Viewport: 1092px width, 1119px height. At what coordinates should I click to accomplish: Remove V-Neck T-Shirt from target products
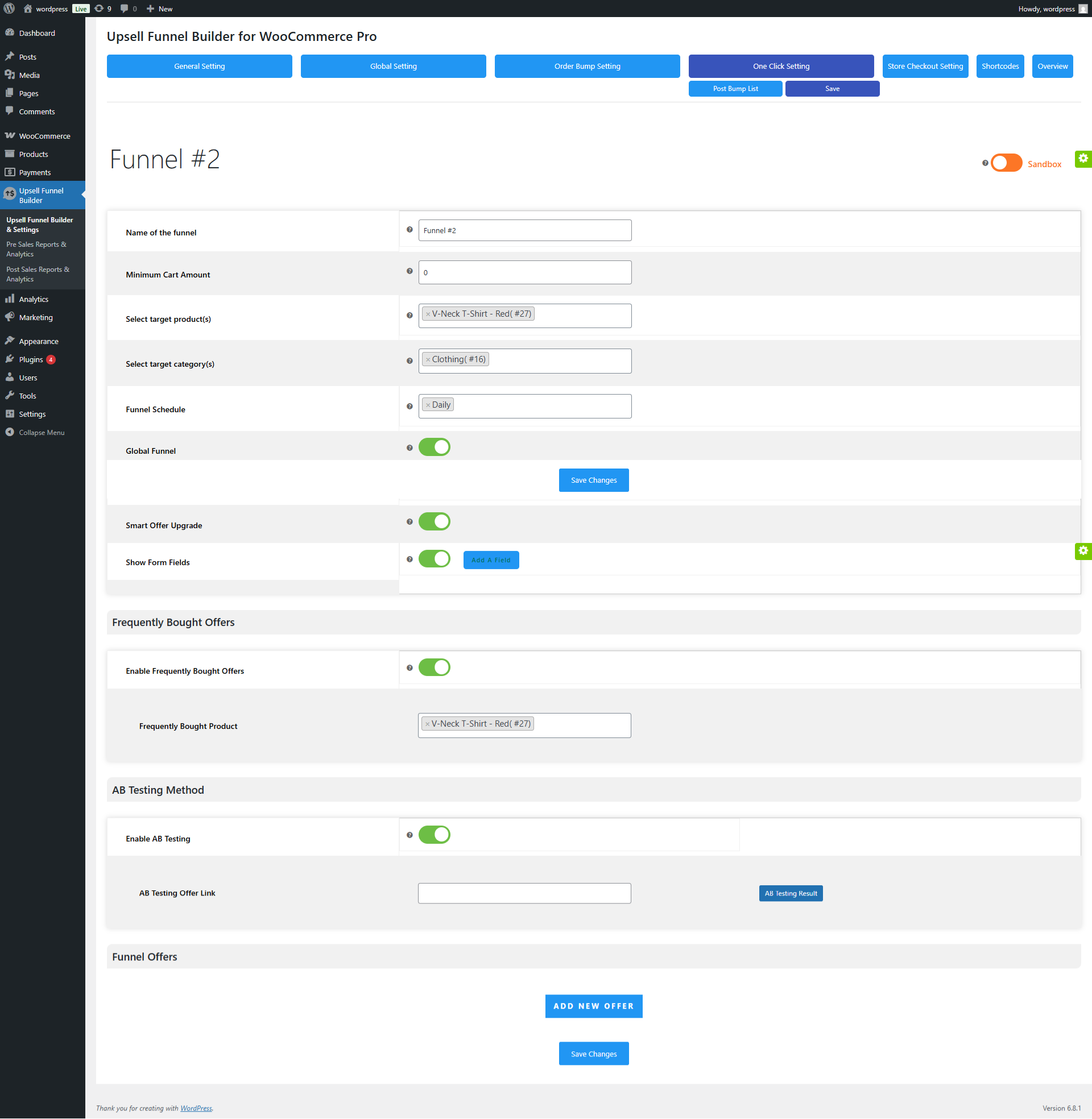(x=428, y=314)
